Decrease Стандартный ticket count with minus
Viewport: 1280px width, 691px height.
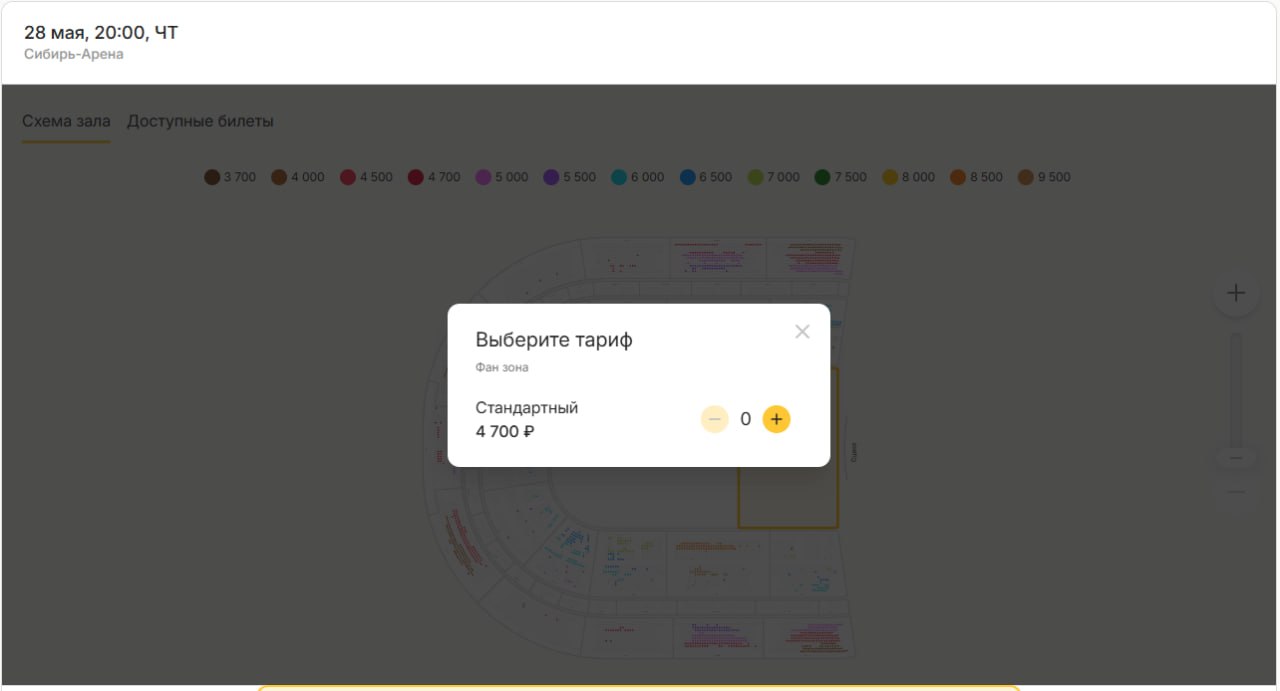point(714,419)
